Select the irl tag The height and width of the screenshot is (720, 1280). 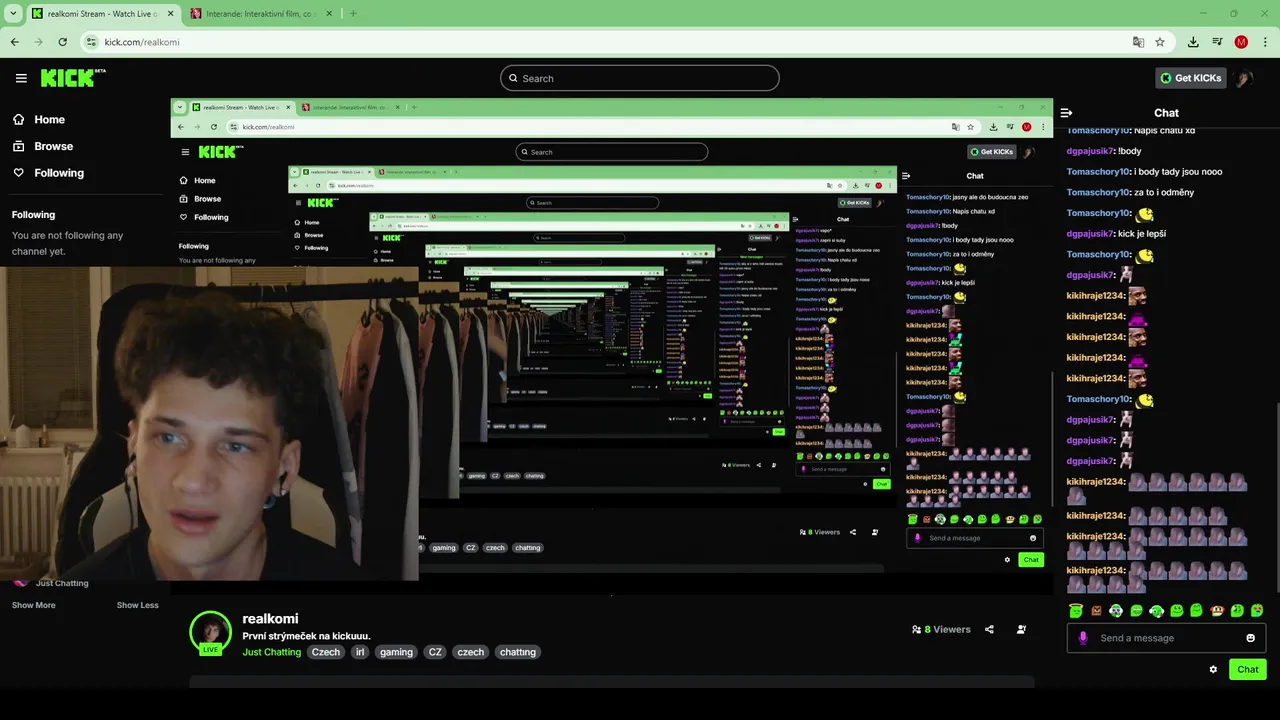tap(360, 652)
